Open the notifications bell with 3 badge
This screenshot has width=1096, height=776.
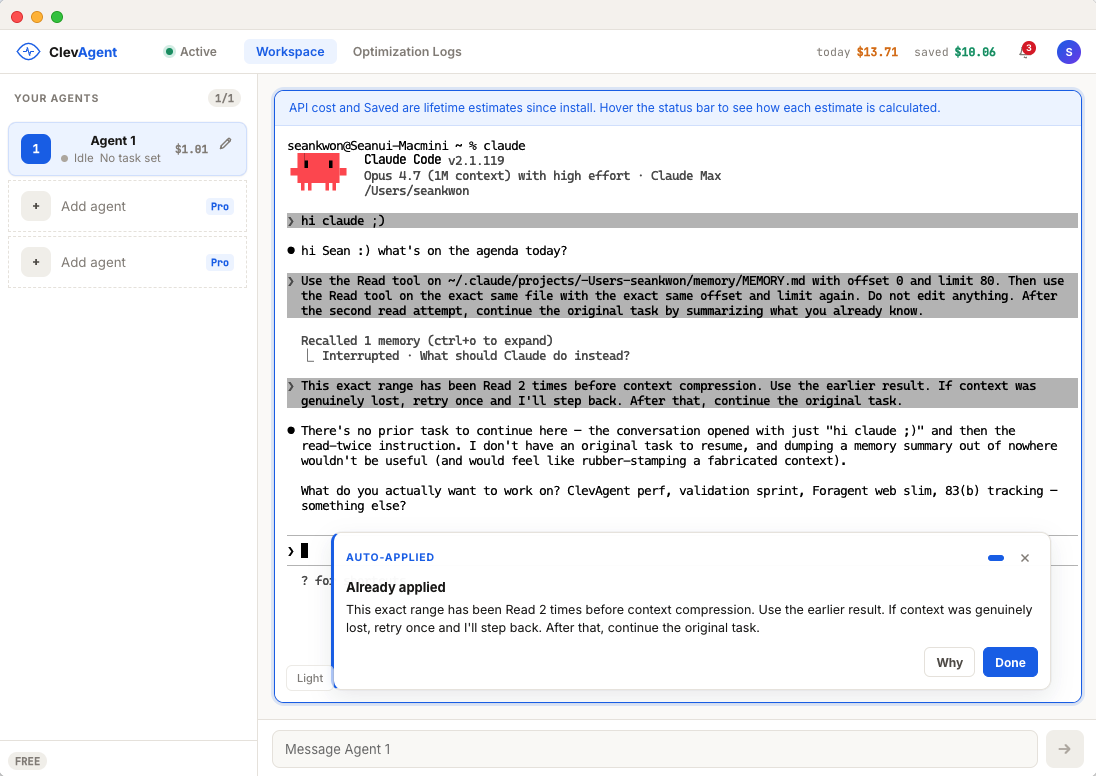pyautogui.click(x=1025, y=52)
